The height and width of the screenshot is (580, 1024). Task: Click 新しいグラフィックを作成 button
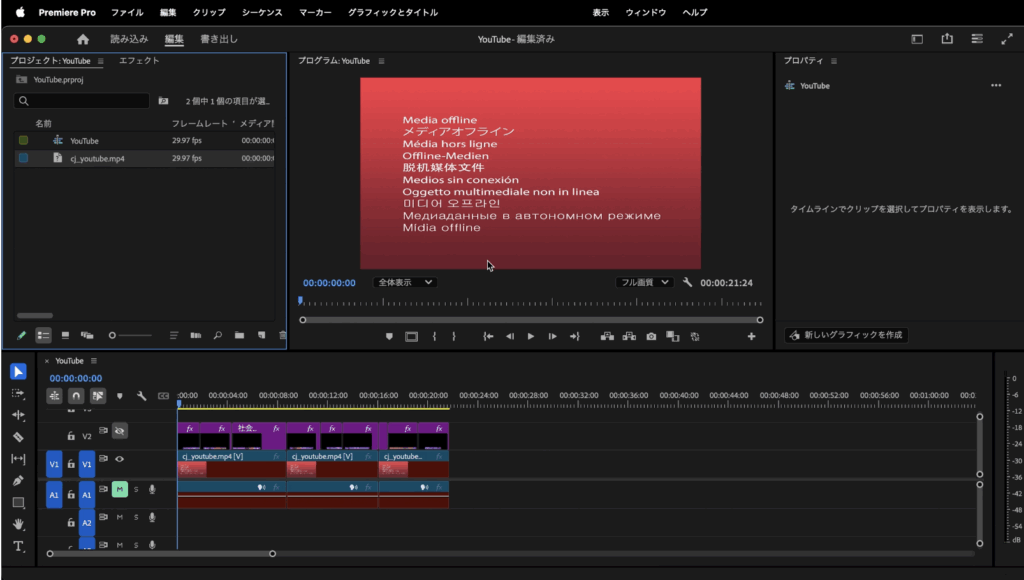846,335
